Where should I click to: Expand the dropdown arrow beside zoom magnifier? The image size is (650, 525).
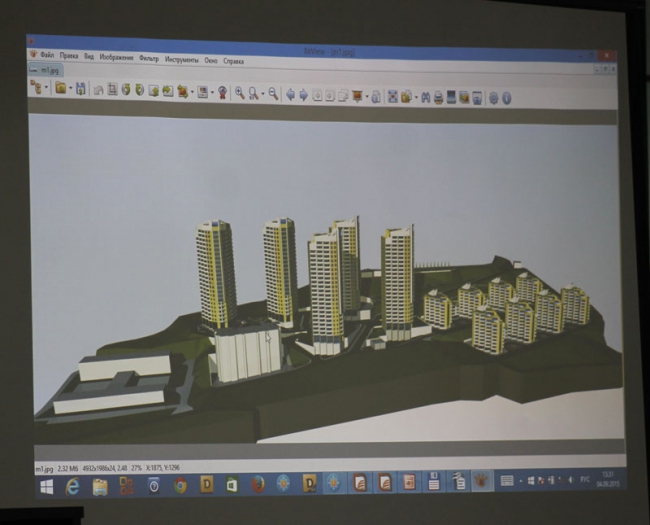(262, 94)
